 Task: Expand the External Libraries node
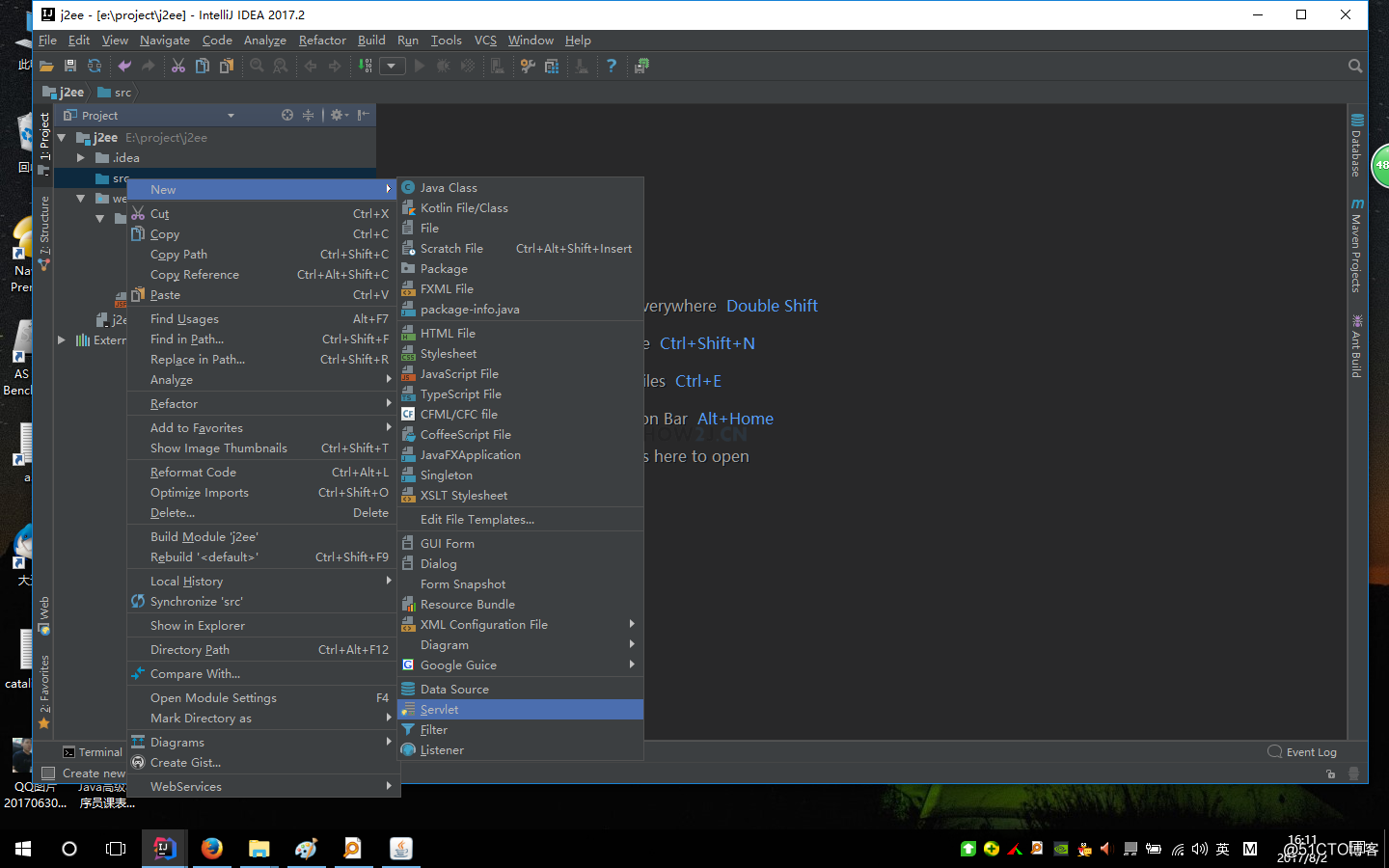(x=62, y=339)
